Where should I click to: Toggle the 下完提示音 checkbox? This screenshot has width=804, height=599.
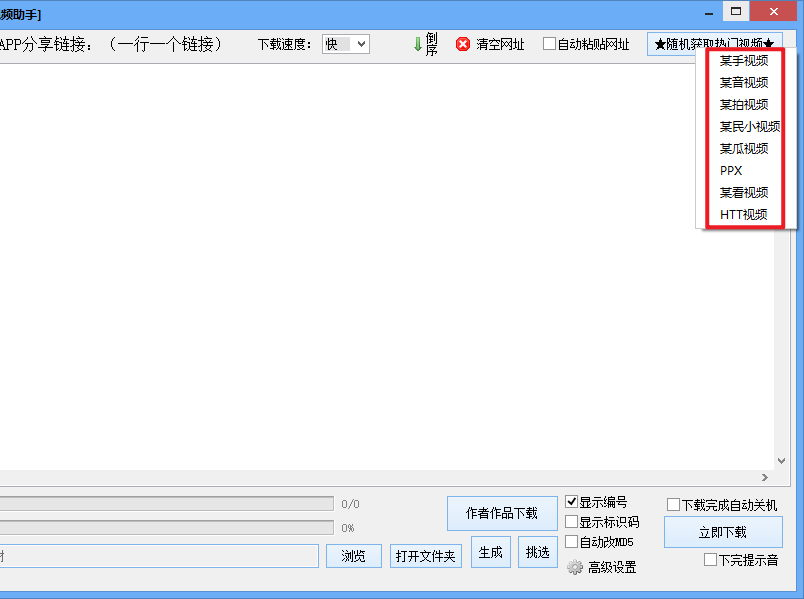710,560
